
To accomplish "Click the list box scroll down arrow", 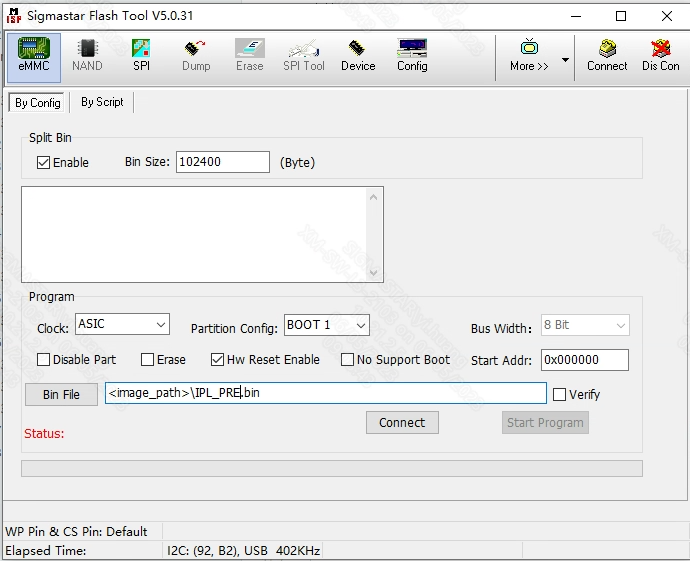I will click(373, 273).
